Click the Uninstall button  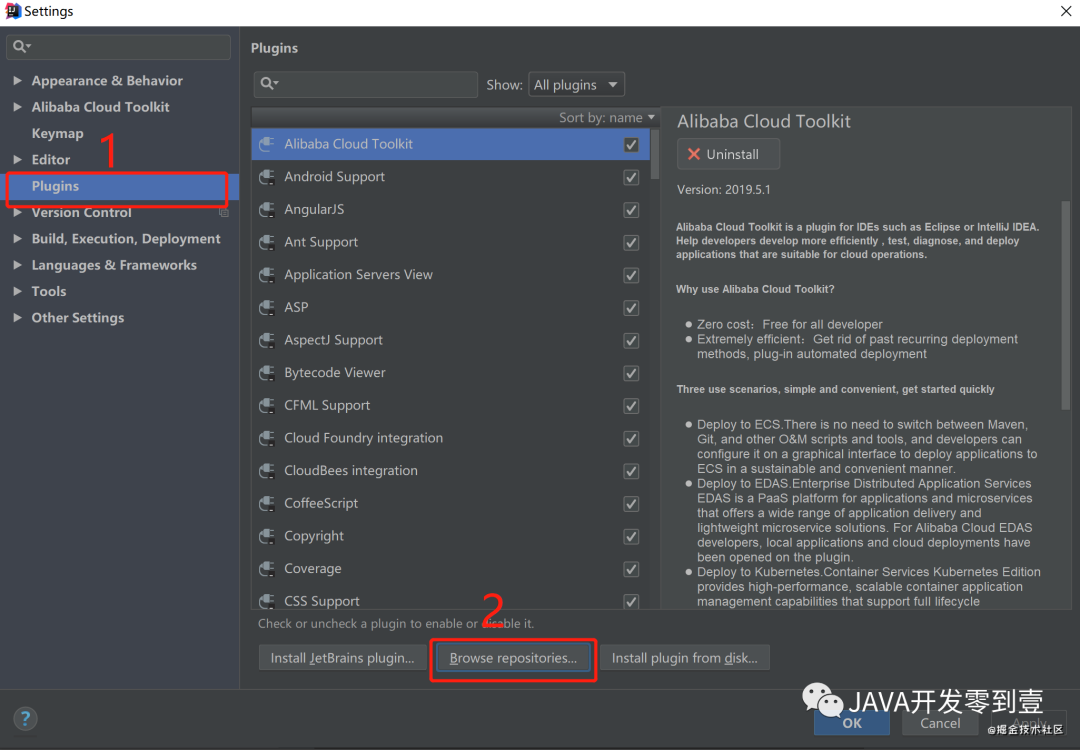(728, 154)
